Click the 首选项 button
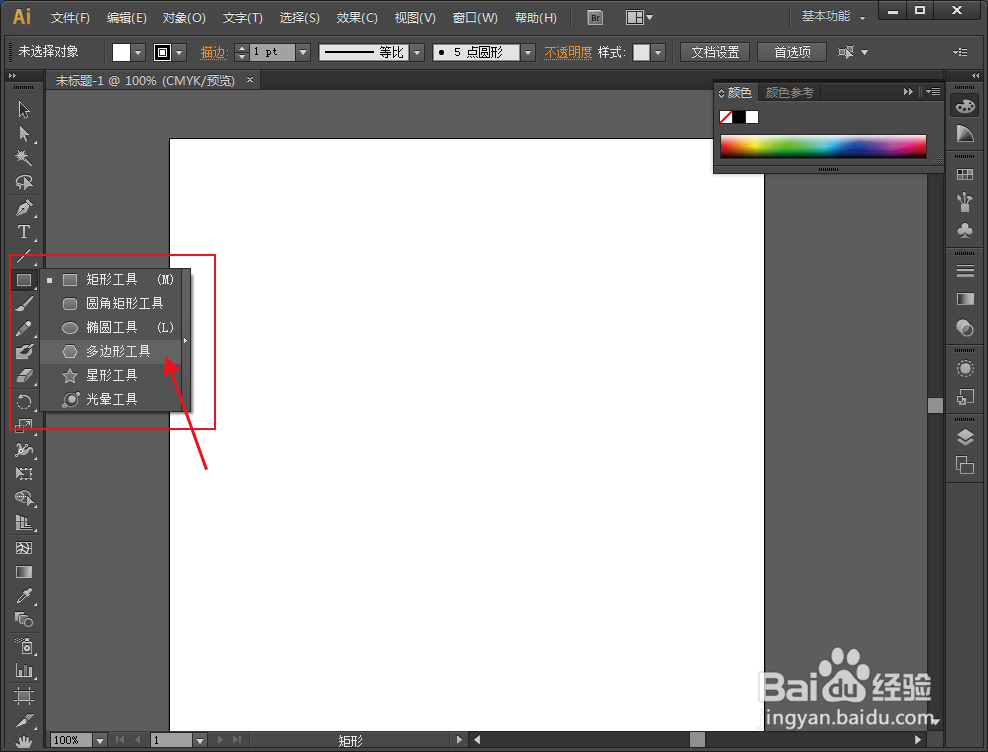This screenshot has width=988, height=752. tap(792, 52)
